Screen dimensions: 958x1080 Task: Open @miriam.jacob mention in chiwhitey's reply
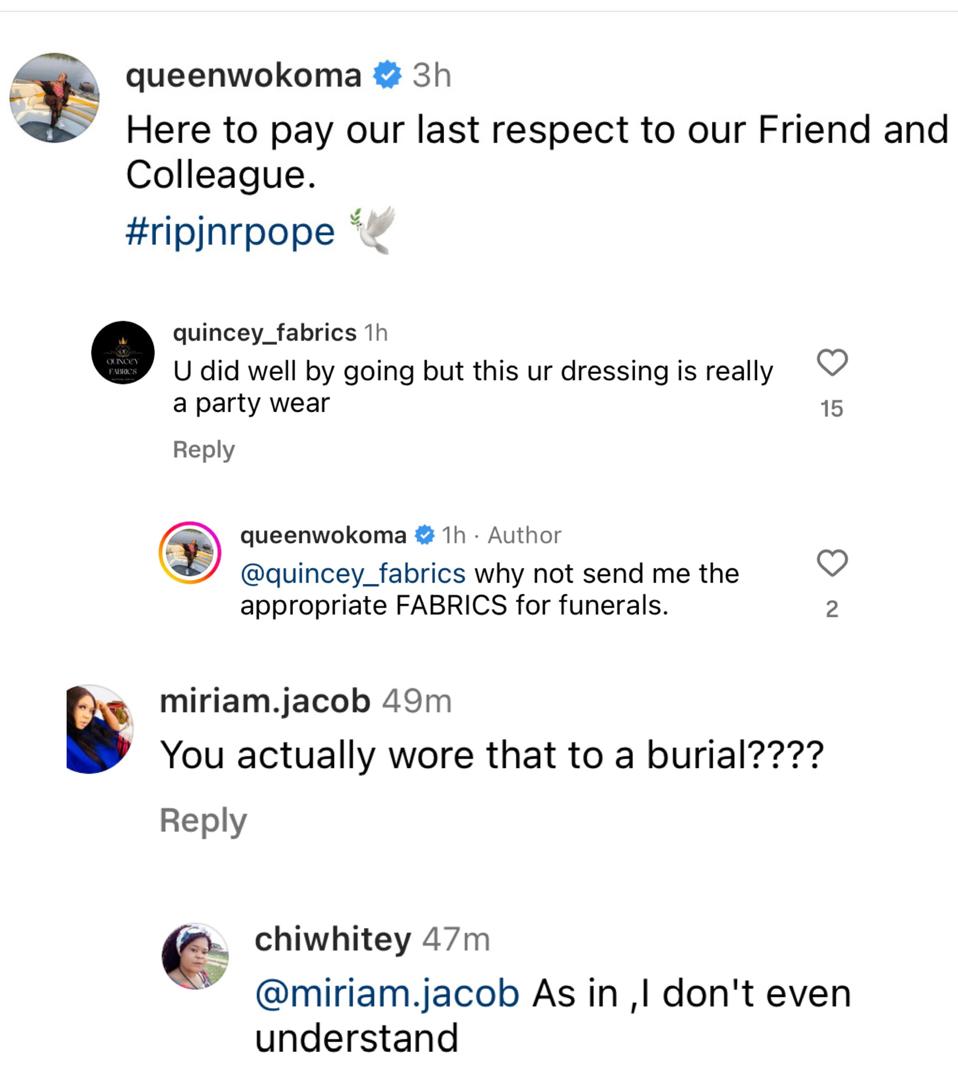click(388, 994)
